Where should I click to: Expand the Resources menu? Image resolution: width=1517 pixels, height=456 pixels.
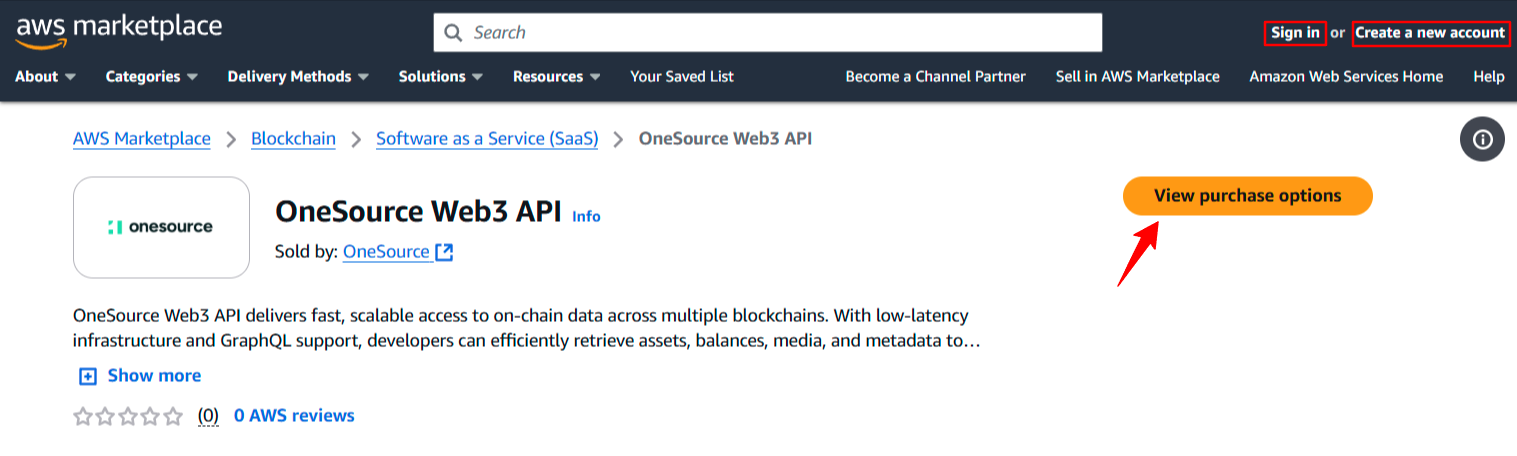557,77
